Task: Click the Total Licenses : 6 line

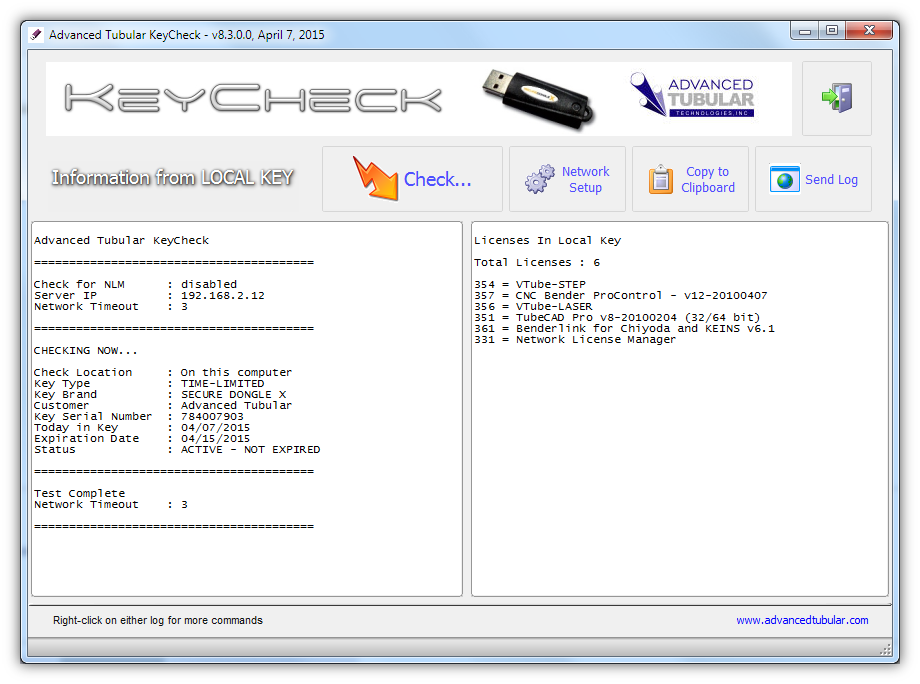Action: [537, 263]
